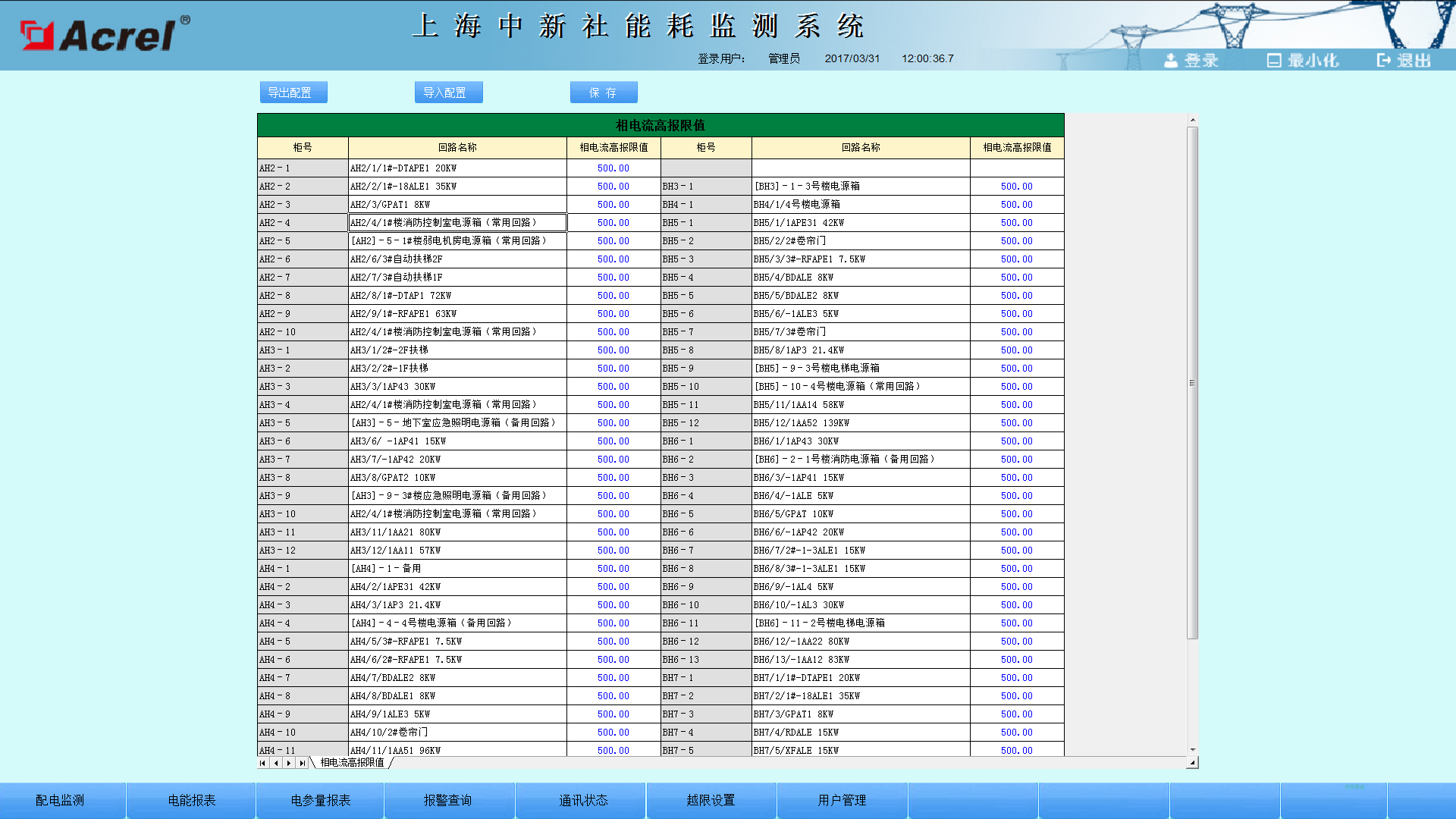Image resolution: width=1456 pixels, height=819 pixels.
Task: Select limit value cell for AH2-1
Action: coord(613,168)
